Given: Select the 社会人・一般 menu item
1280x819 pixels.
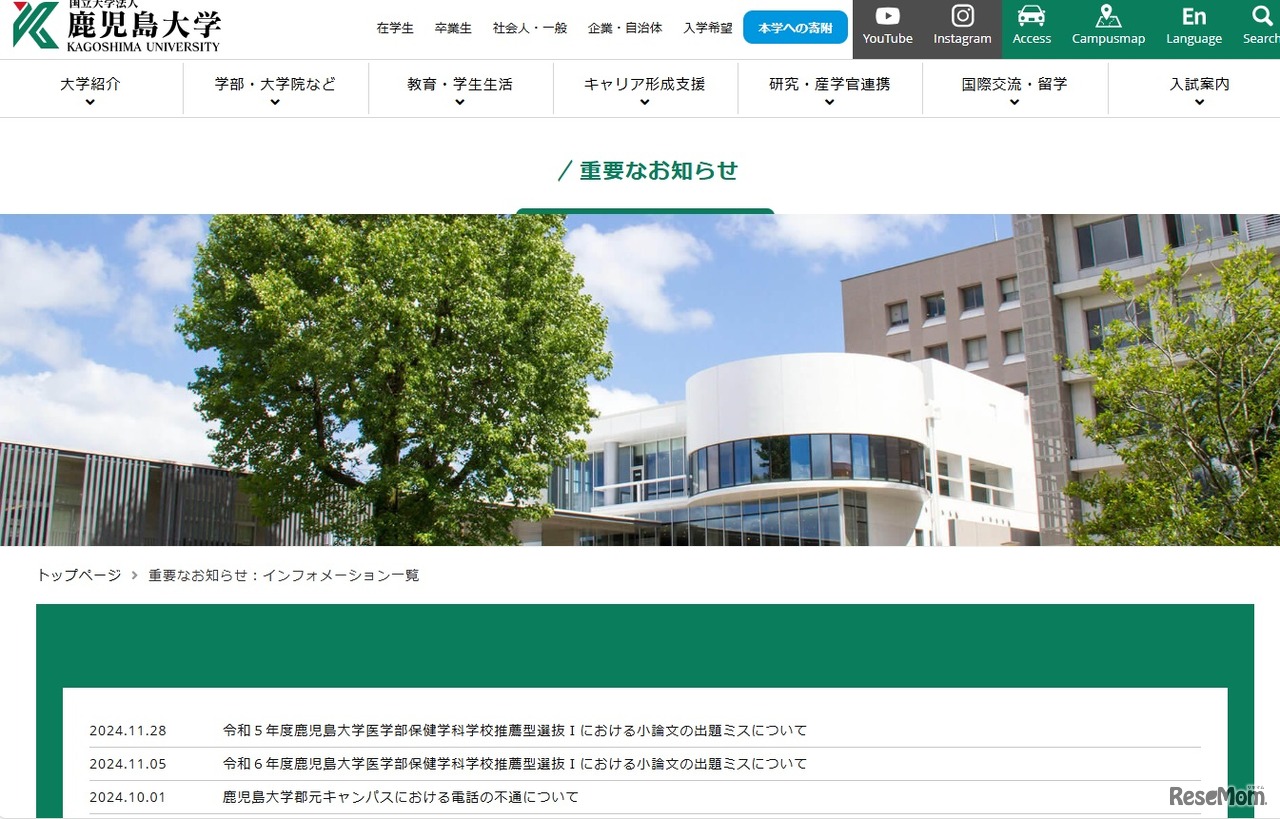Looking at the screenshot, I should point(529,29).
